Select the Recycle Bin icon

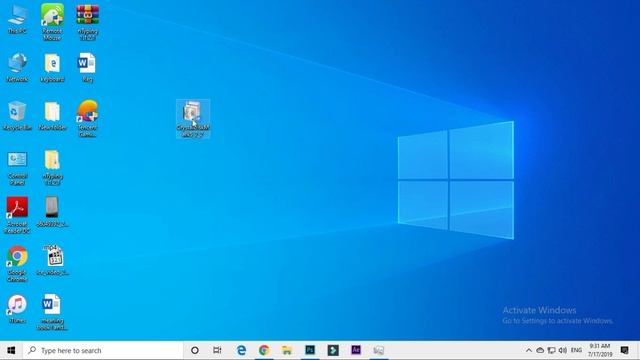[x=17, y=116]
